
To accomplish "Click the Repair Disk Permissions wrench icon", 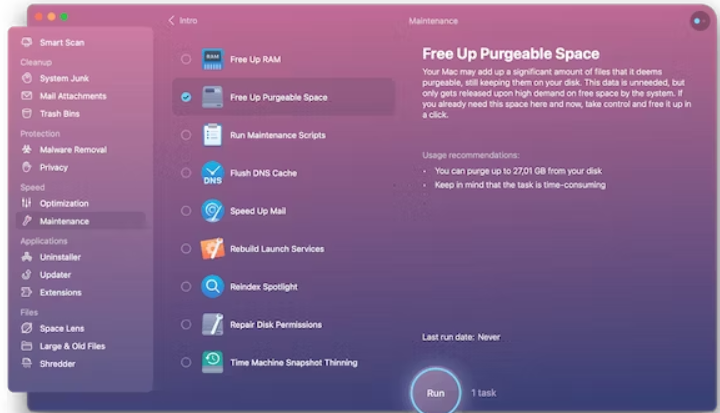I will tap(212, 324).
